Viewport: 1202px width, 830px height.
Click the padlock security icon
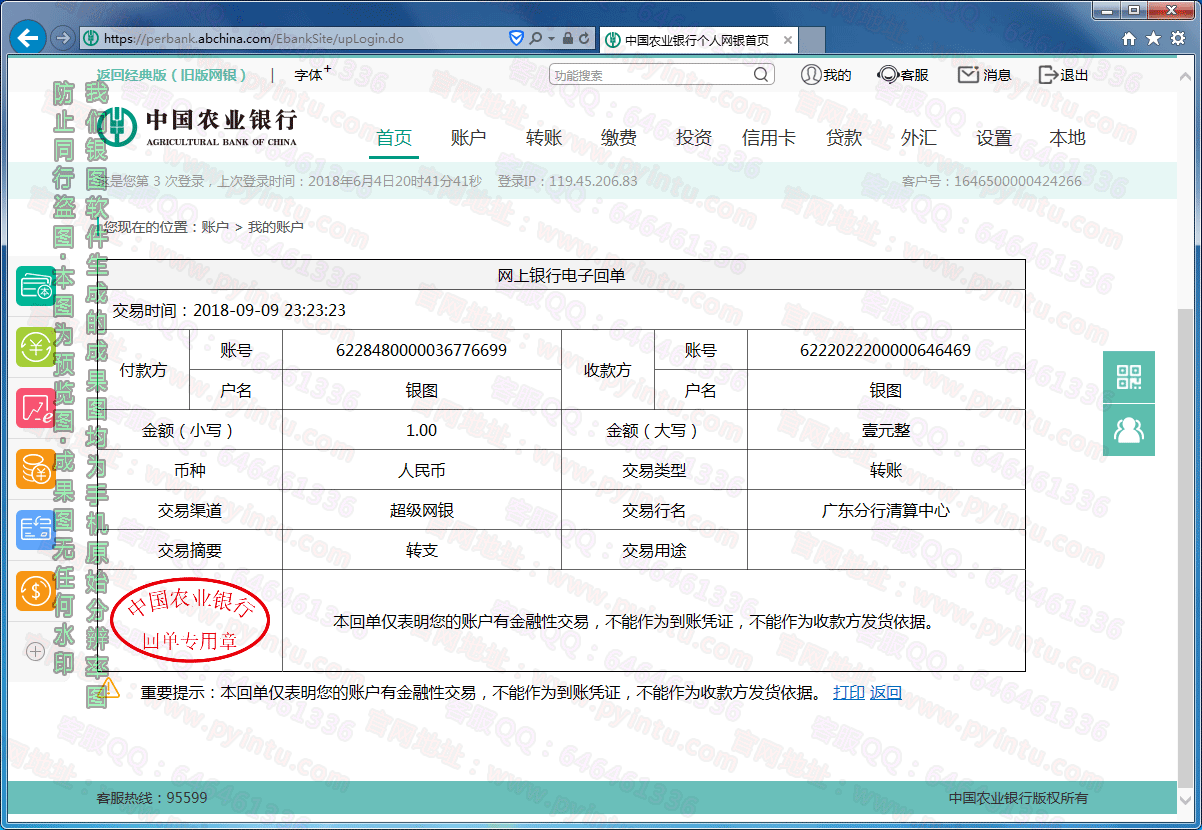point(568,38)
